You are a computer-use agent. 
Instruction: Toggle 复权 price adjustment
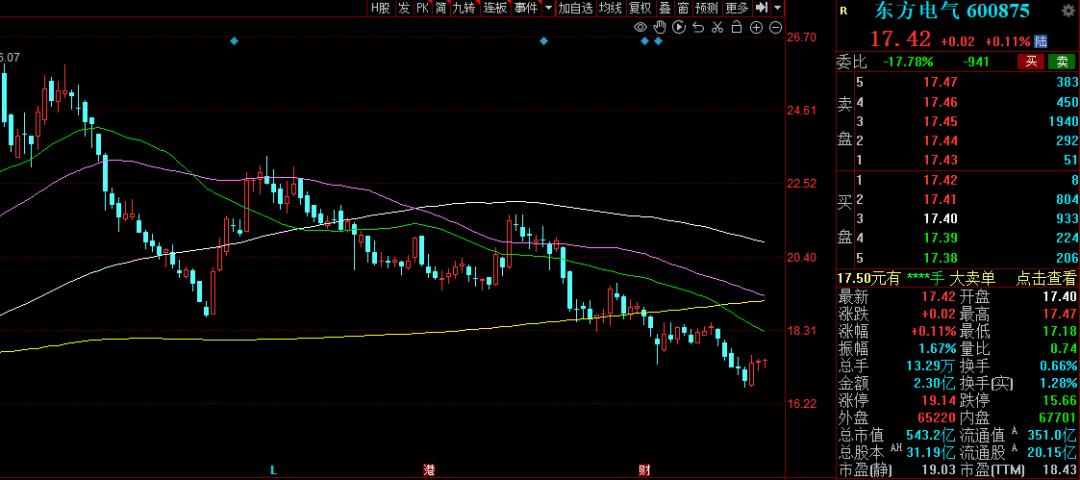[x=640, y=8]
